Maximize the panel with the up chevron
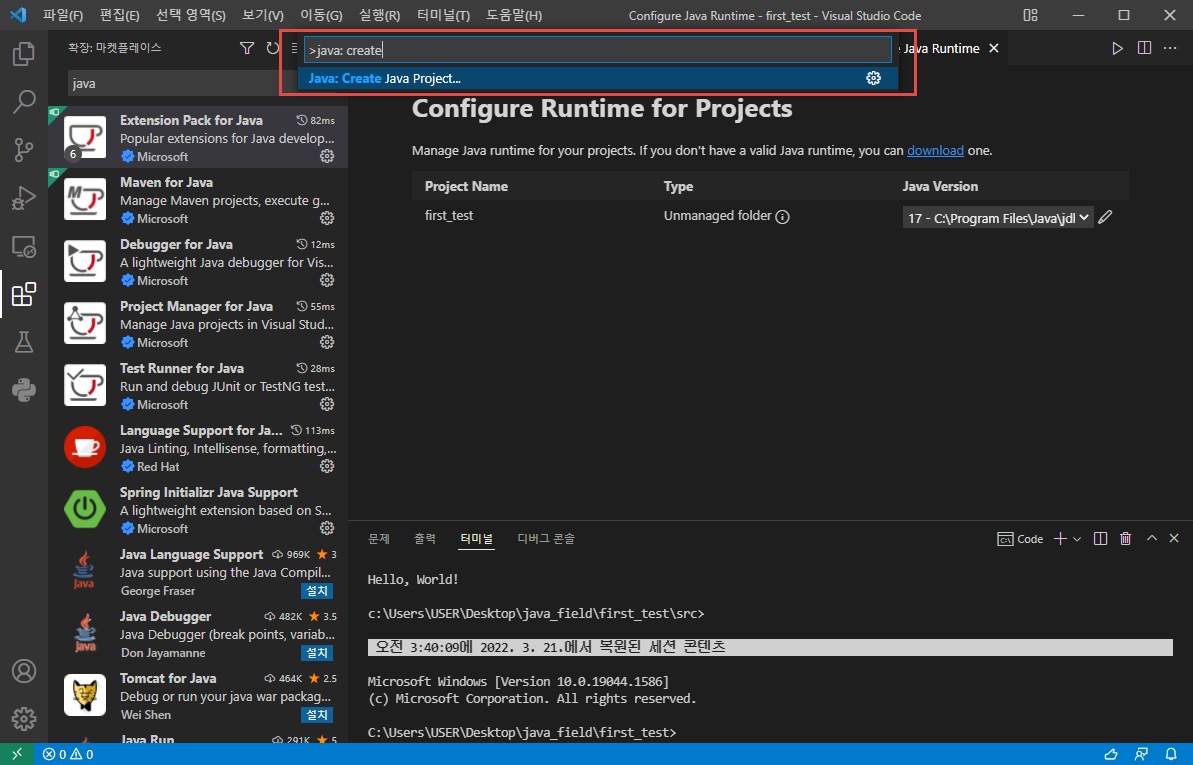This screenshot has width=1193, height=765. click(x=1151, y=538)
